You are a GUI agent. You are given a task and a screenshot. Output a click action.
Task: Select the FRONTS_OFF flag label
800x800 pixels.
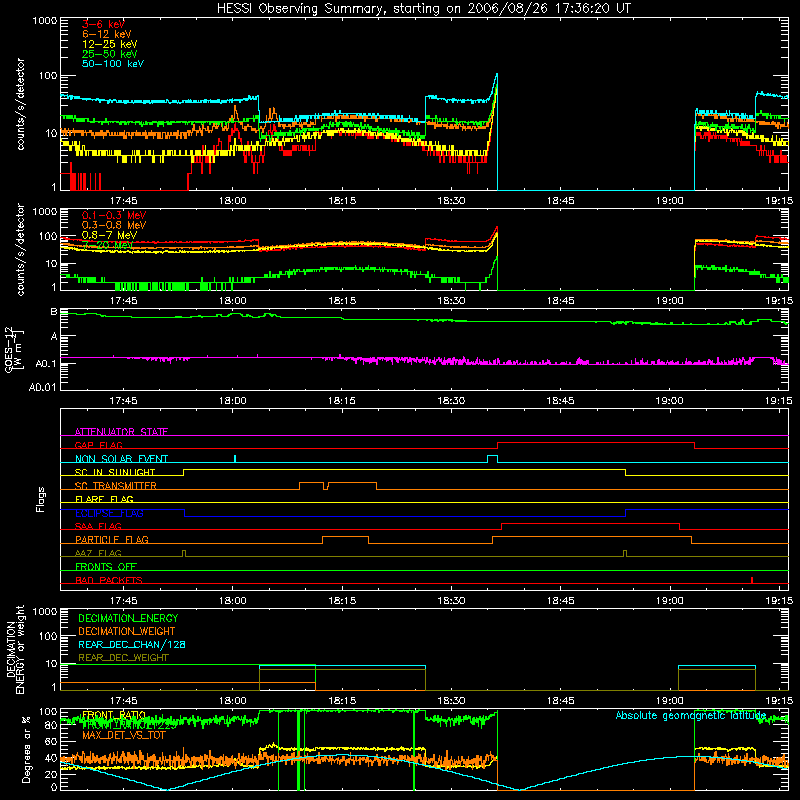106,566
